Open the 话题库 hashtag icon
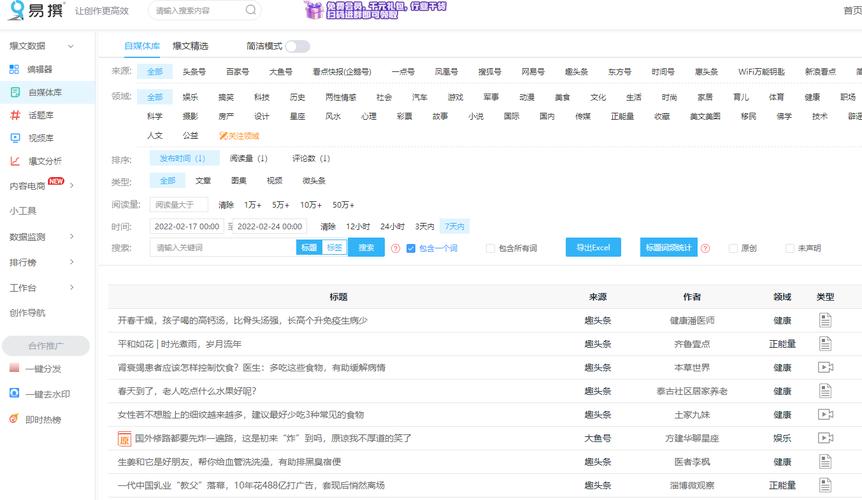 click(15, 115)
